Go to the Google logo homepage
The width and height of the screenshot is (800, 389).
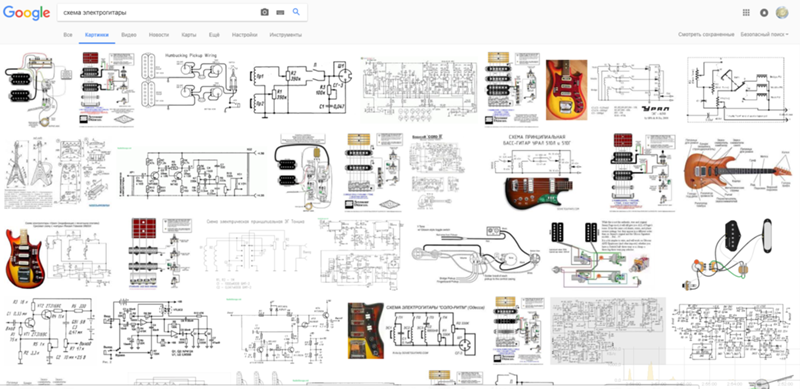(27, 13)
